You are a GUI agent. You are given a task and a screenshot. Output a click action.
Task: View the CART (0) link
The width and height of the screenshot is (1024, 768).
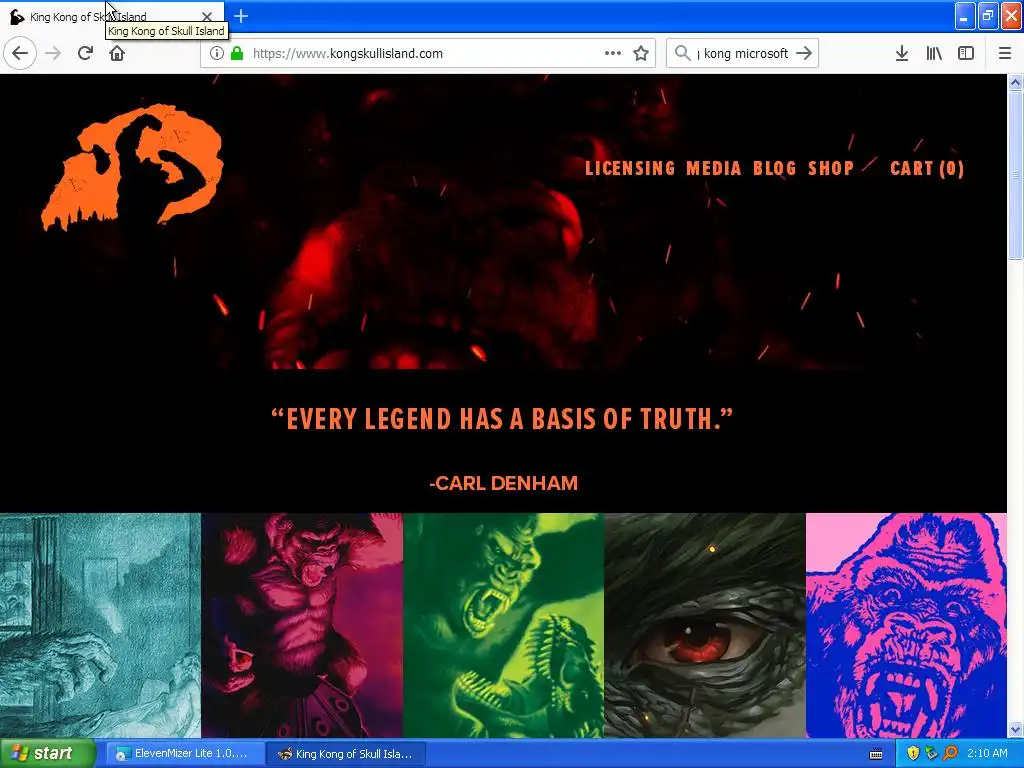tap(927, 168)
